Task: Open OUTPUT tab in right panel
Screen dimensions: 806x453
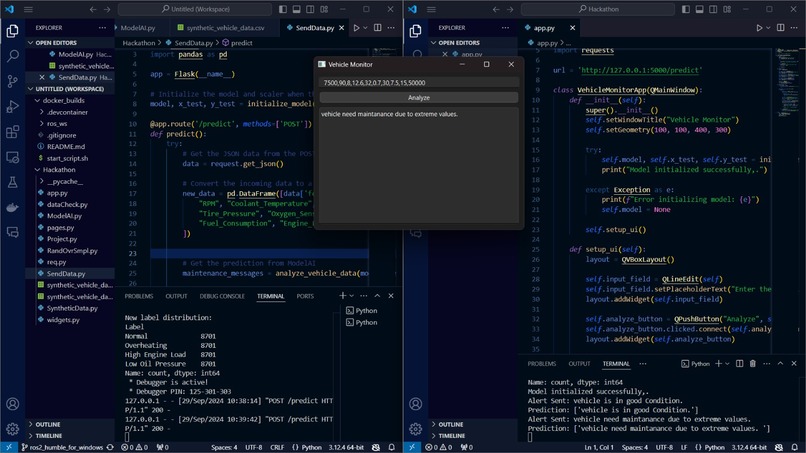Action: coord(579,364)
